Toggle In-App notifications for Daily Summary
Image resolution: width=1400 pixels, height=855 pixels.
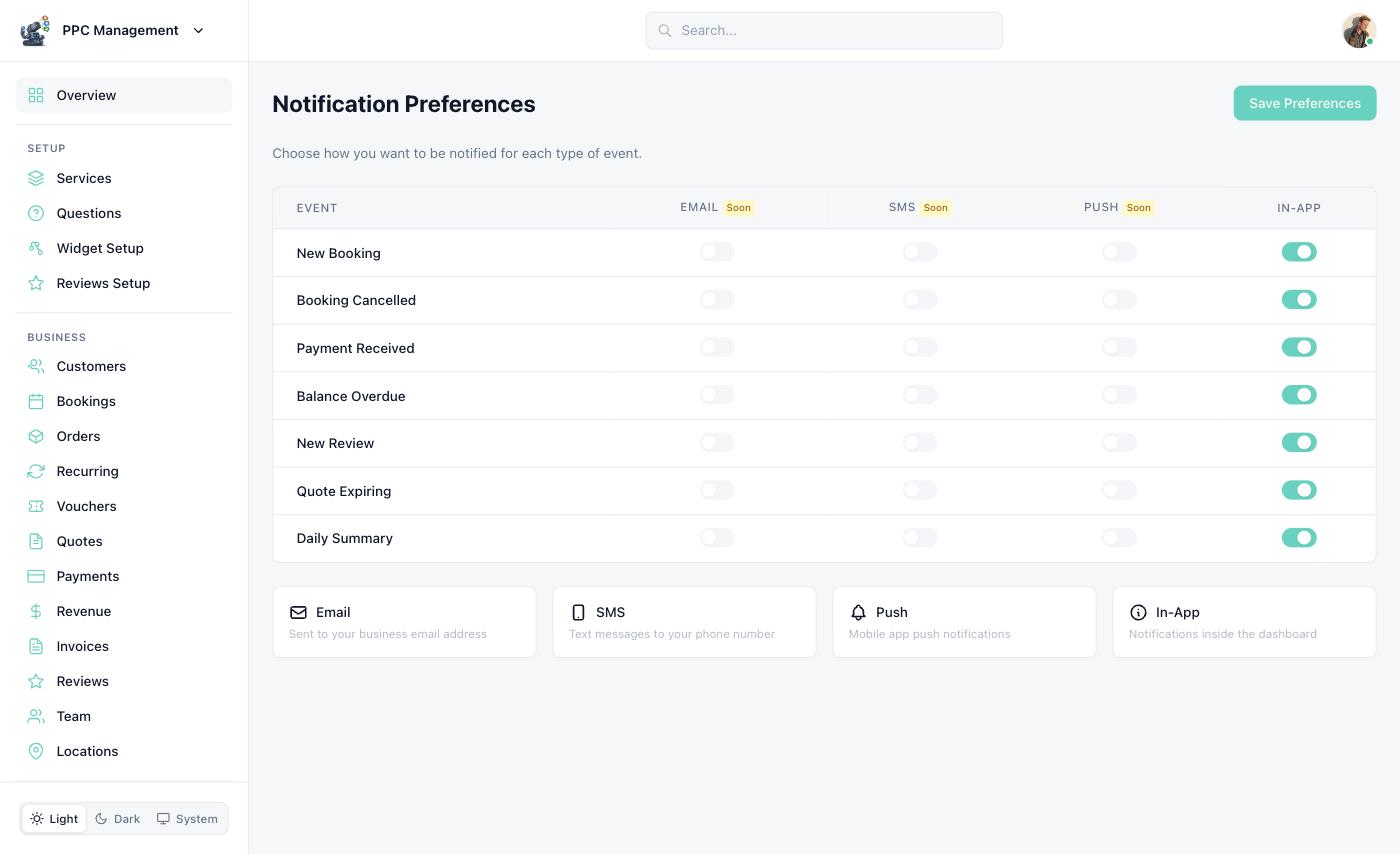click(1299, 538)
